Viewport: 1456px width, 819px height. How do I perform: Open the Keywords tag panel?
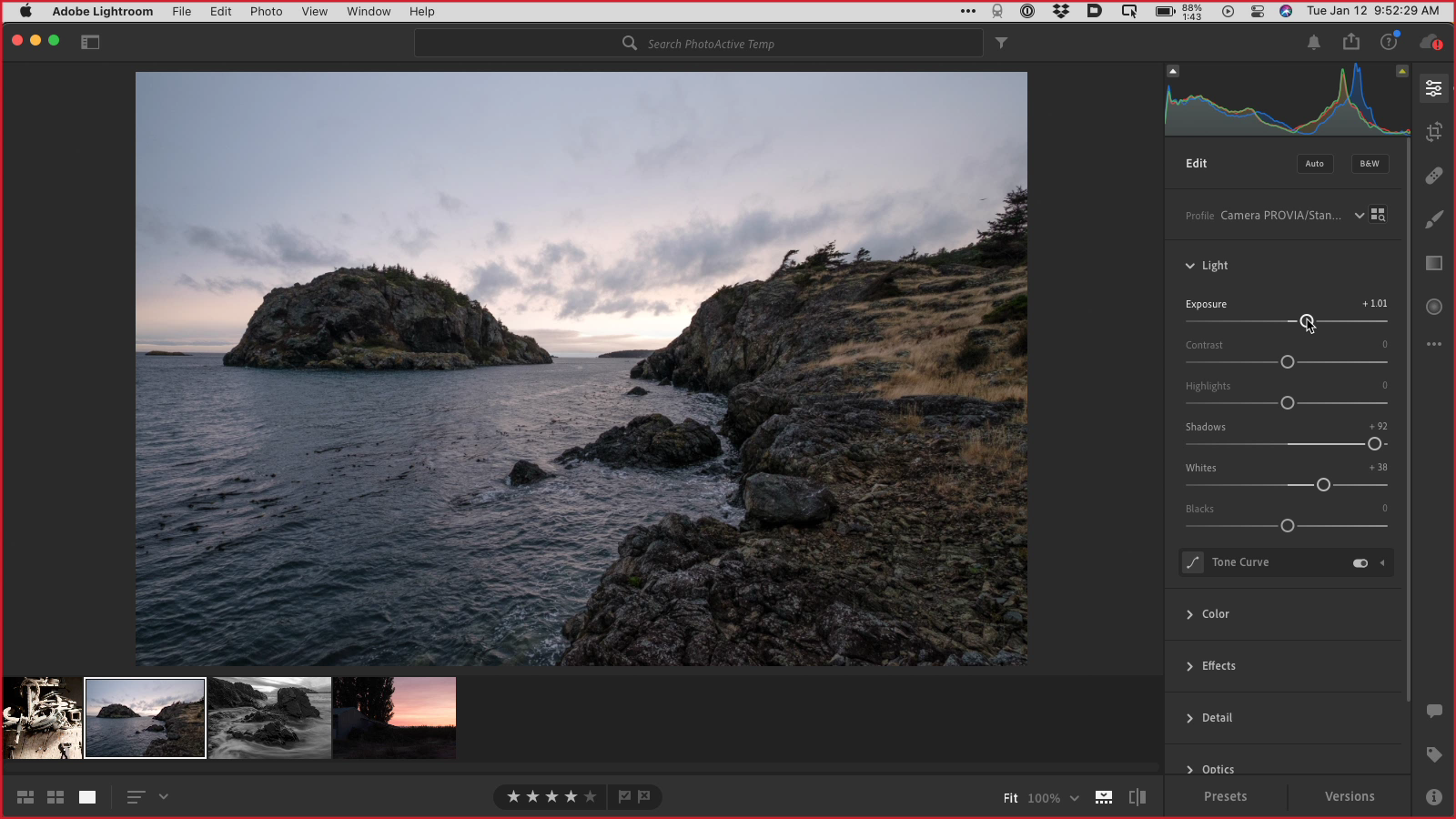(x=1433, y=754)
